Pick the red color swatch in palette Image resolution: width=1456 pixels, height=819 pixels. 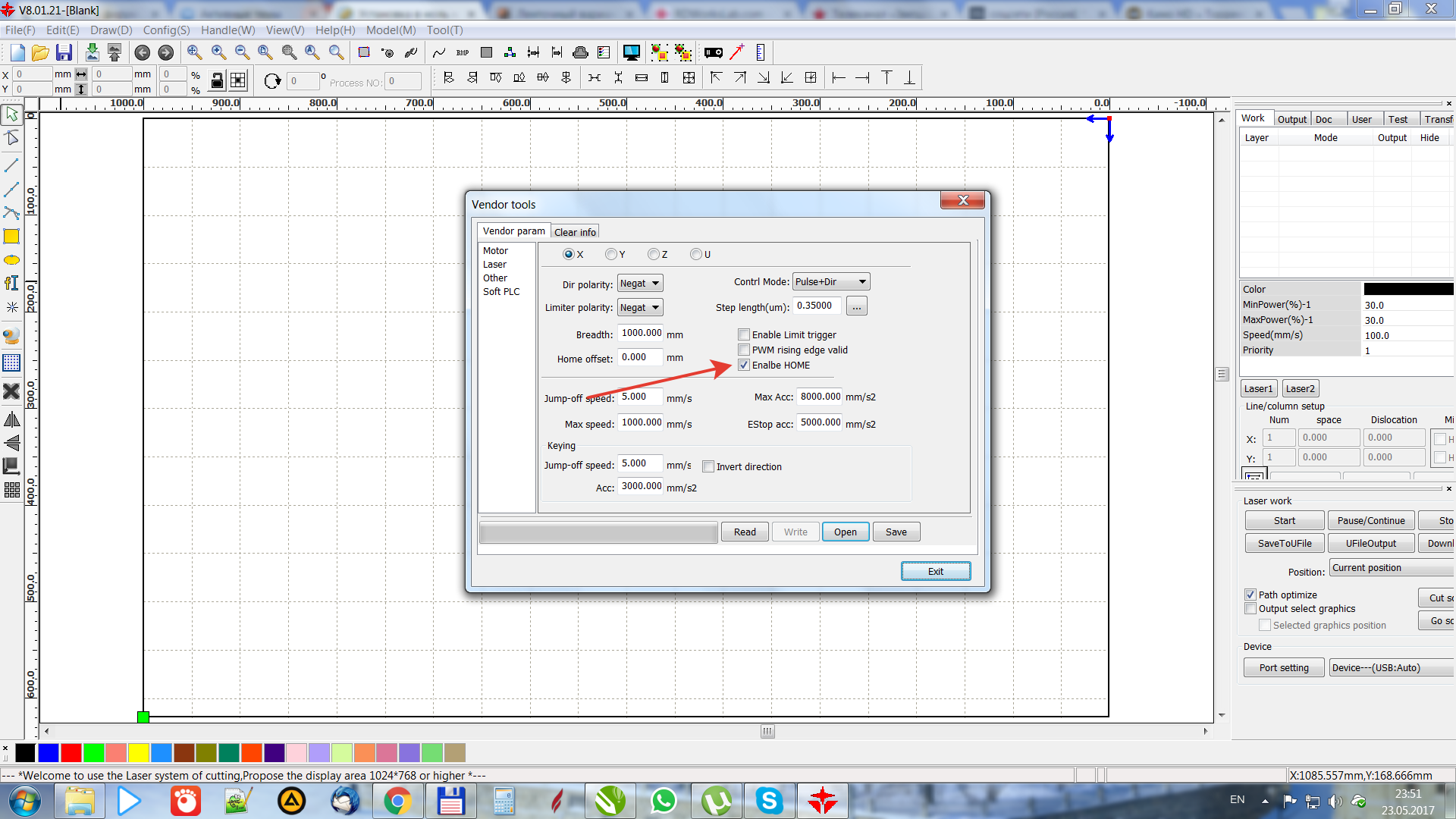pyautogui.click(x=71, y=753)
